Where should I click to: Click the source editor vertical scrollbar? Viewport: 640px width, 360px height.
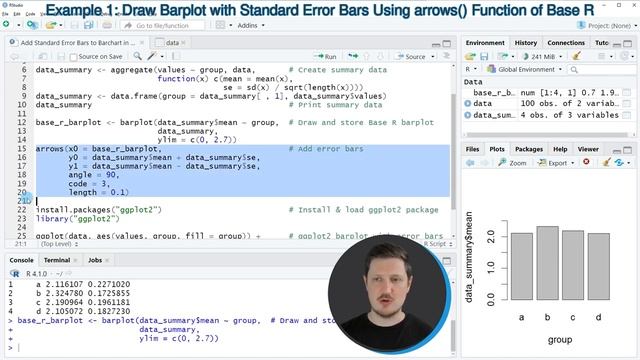point(453,151)
